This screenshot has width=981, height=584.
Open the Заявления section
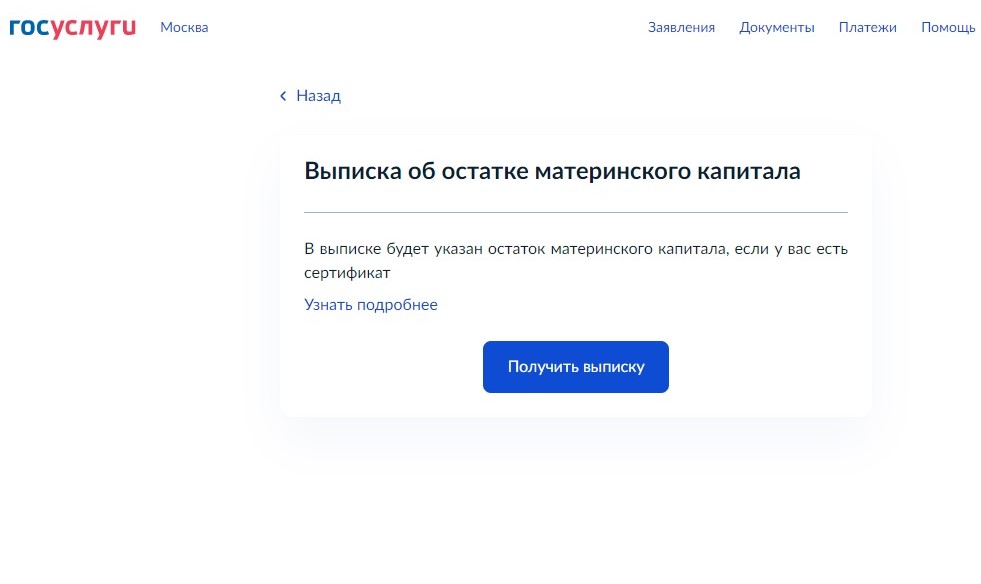tap(681, 27)
